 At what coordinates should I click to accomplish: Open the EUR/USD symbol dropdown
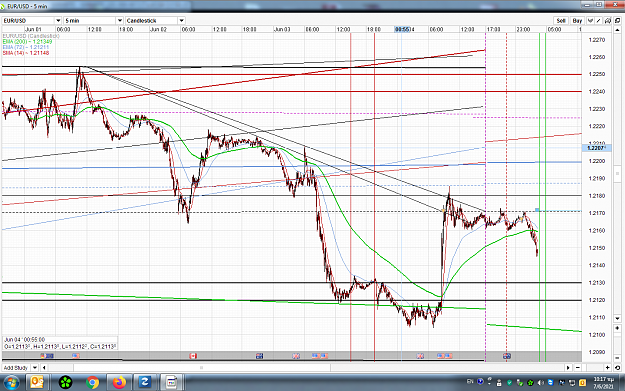(58, 20)
